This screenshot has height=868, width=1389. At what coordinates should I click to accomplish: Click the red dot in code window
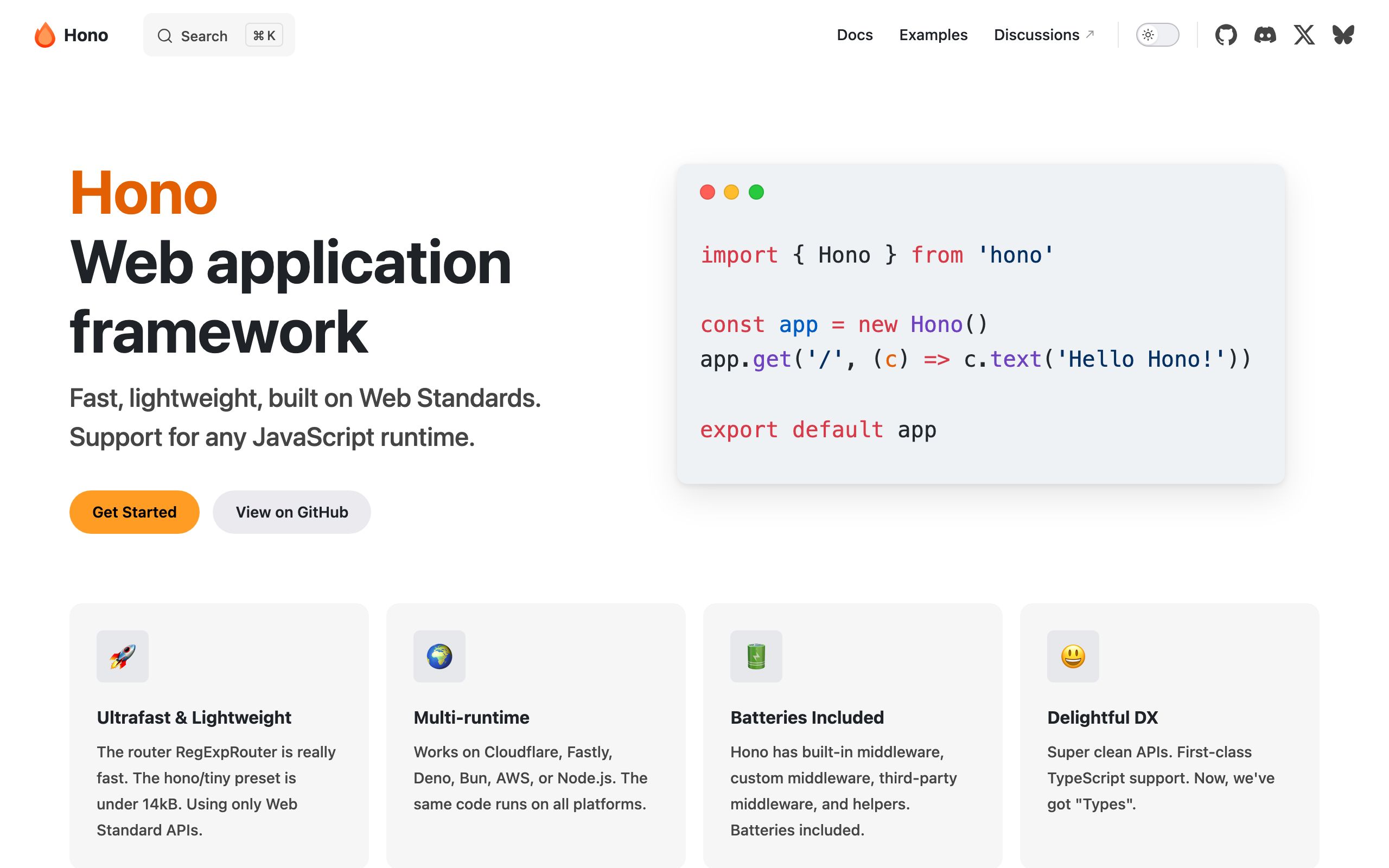(707, 192)
